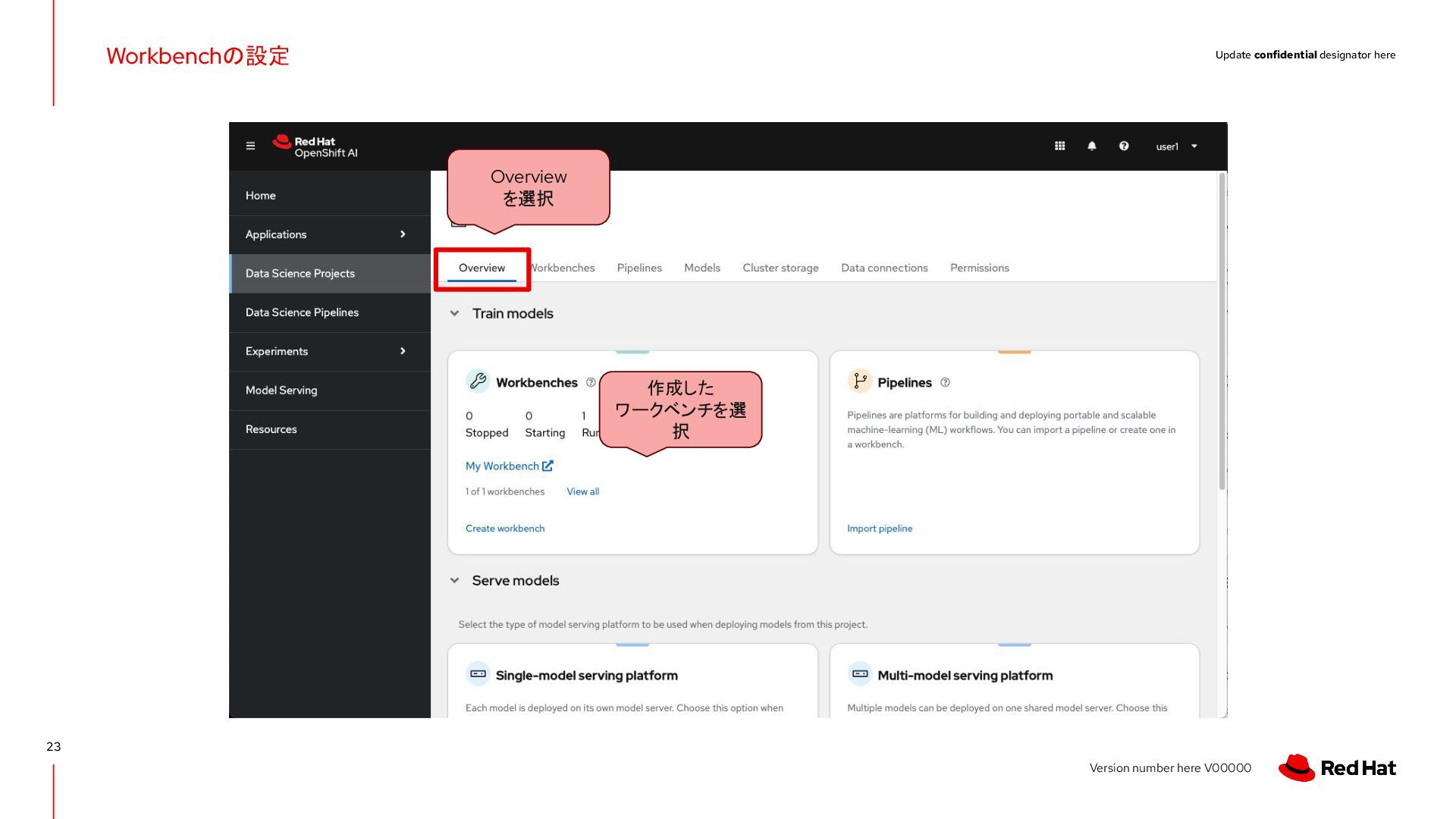Click the external link icon beside My Workbench
Image resolution: width=1456 pixels, height=819 pixels.
pos(548,466)
